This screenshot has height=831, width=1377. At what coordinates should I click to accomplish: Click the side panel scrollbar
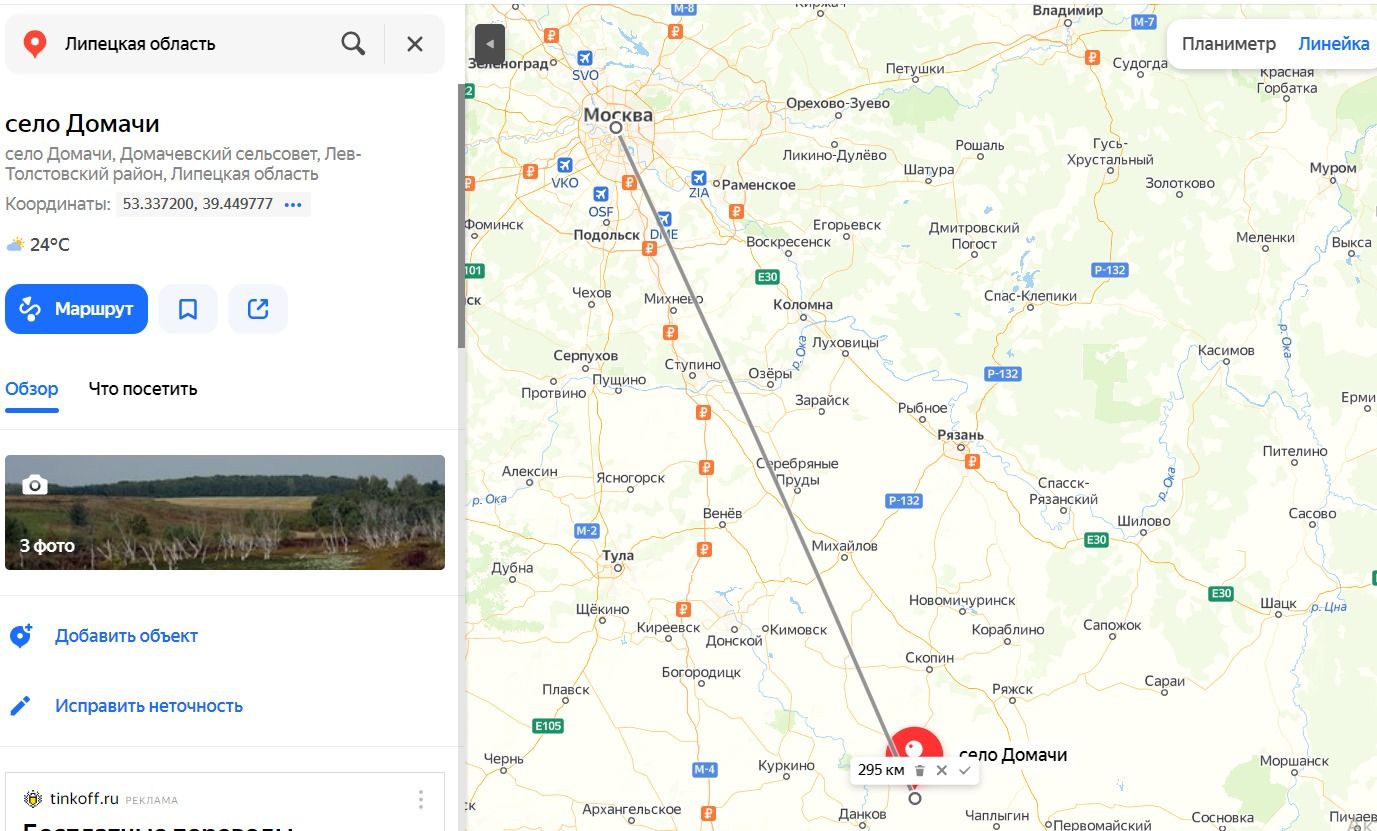[x=462, y=215]
